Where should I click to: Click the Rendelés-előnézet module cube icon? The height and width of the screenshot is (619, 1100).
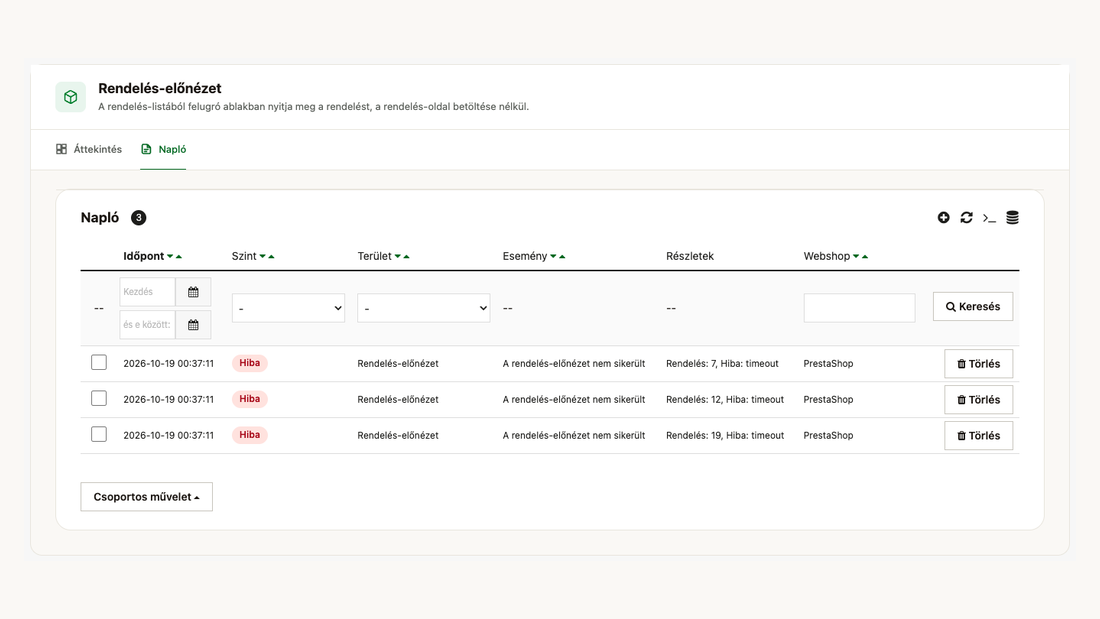click(71, 97)
